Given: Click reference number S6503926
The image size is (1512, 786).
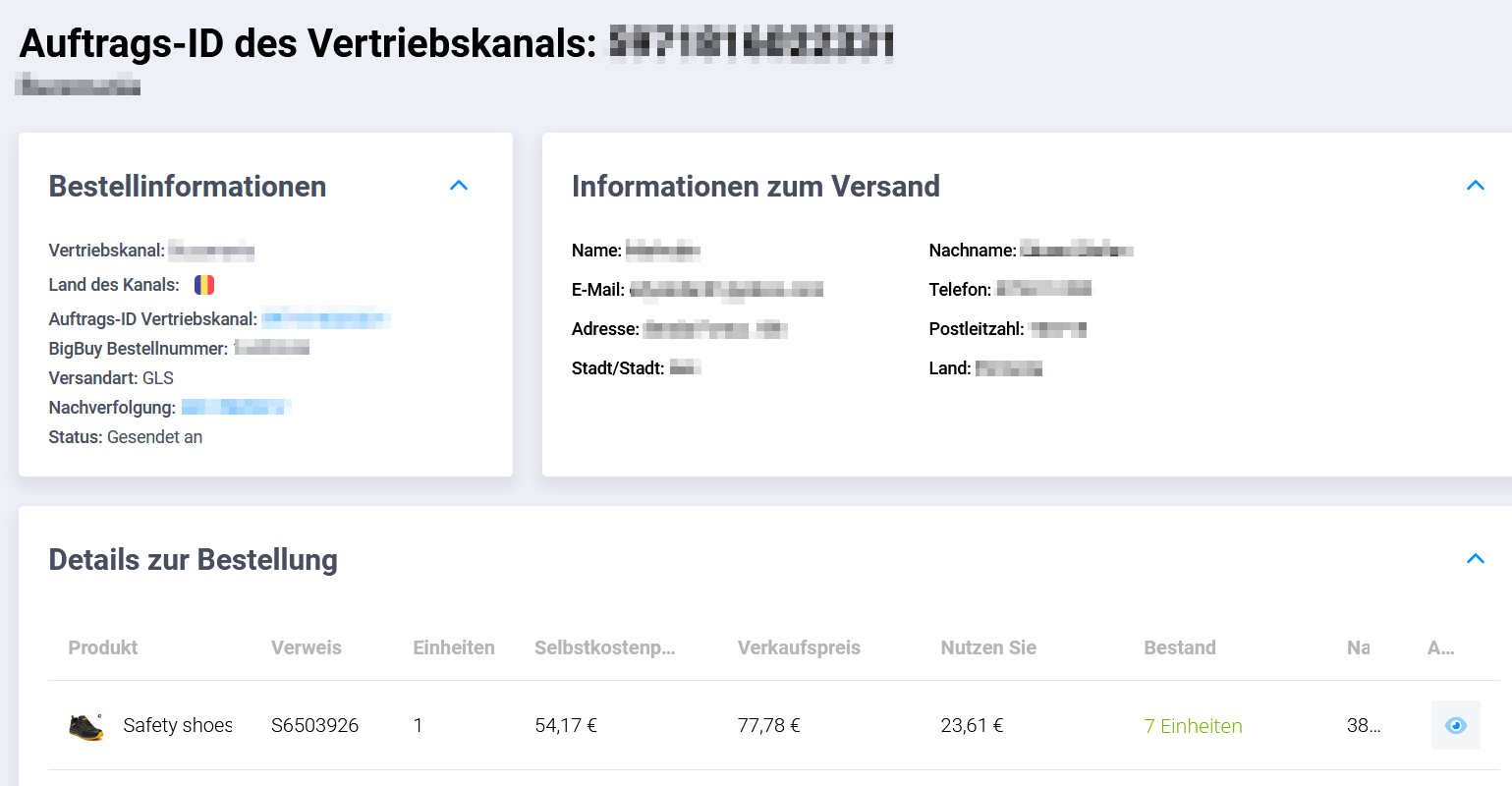Looking at the screenshot, I should (x=314, y=726).
